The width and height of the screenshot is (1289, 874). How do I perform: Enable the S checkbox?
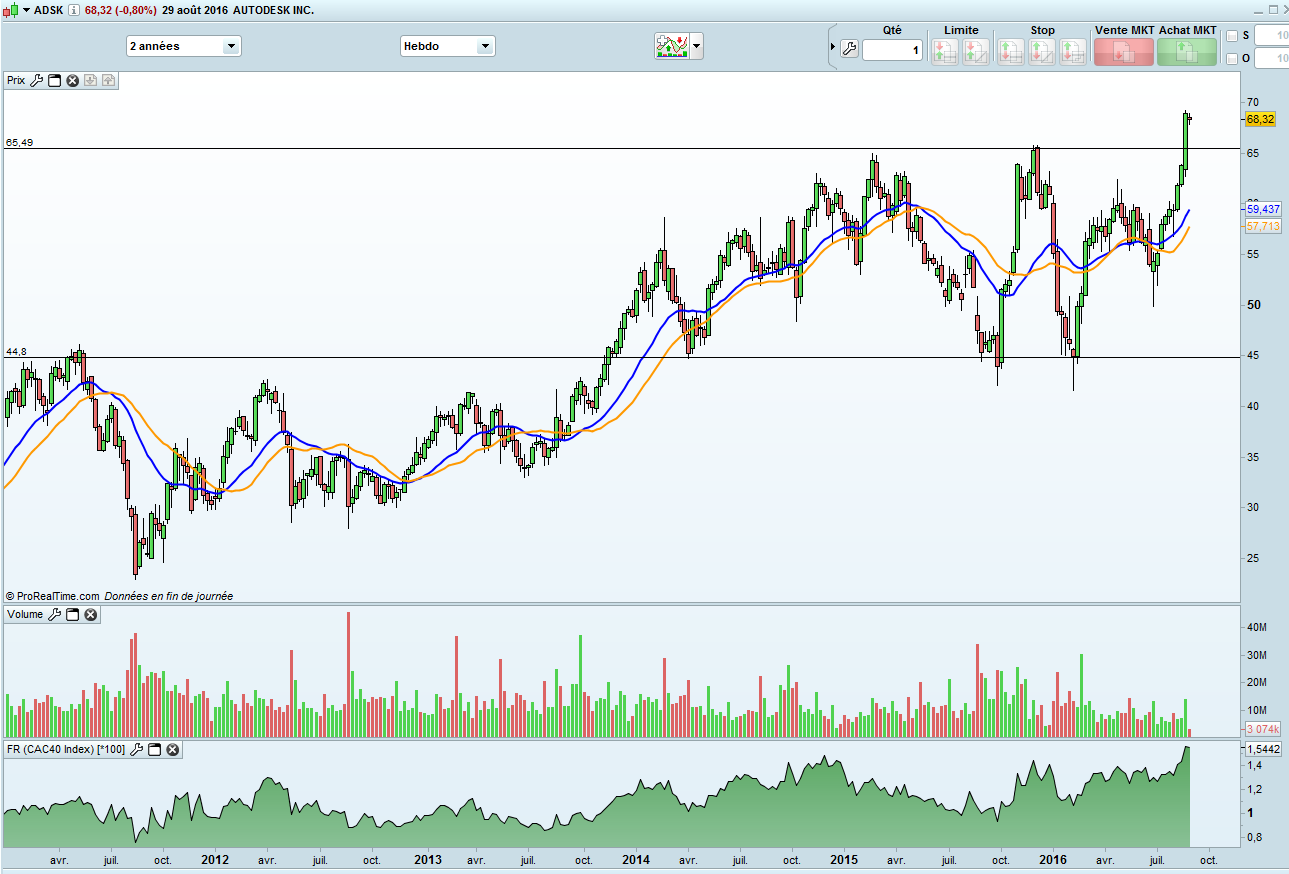pos(1232,36)
